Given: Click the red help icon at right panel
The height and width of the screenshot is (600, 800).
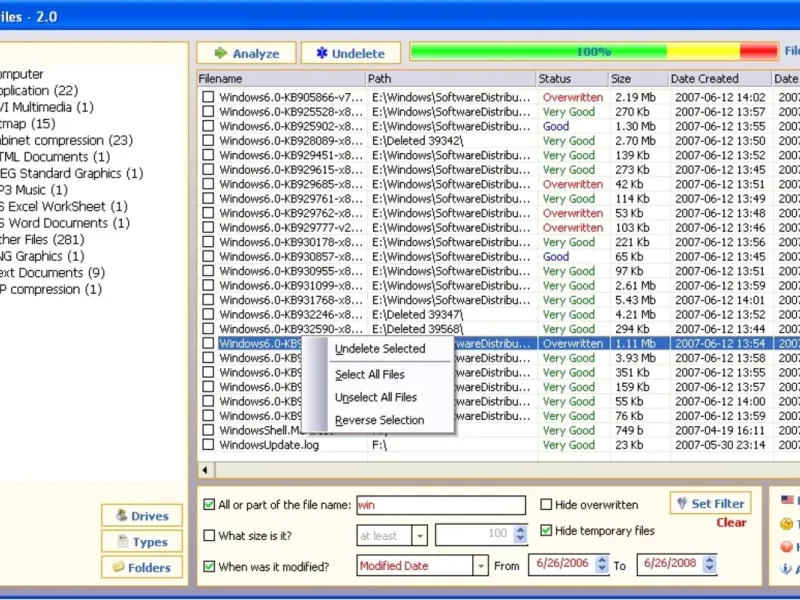Looking at the screenshot, I should pos(786,546).
